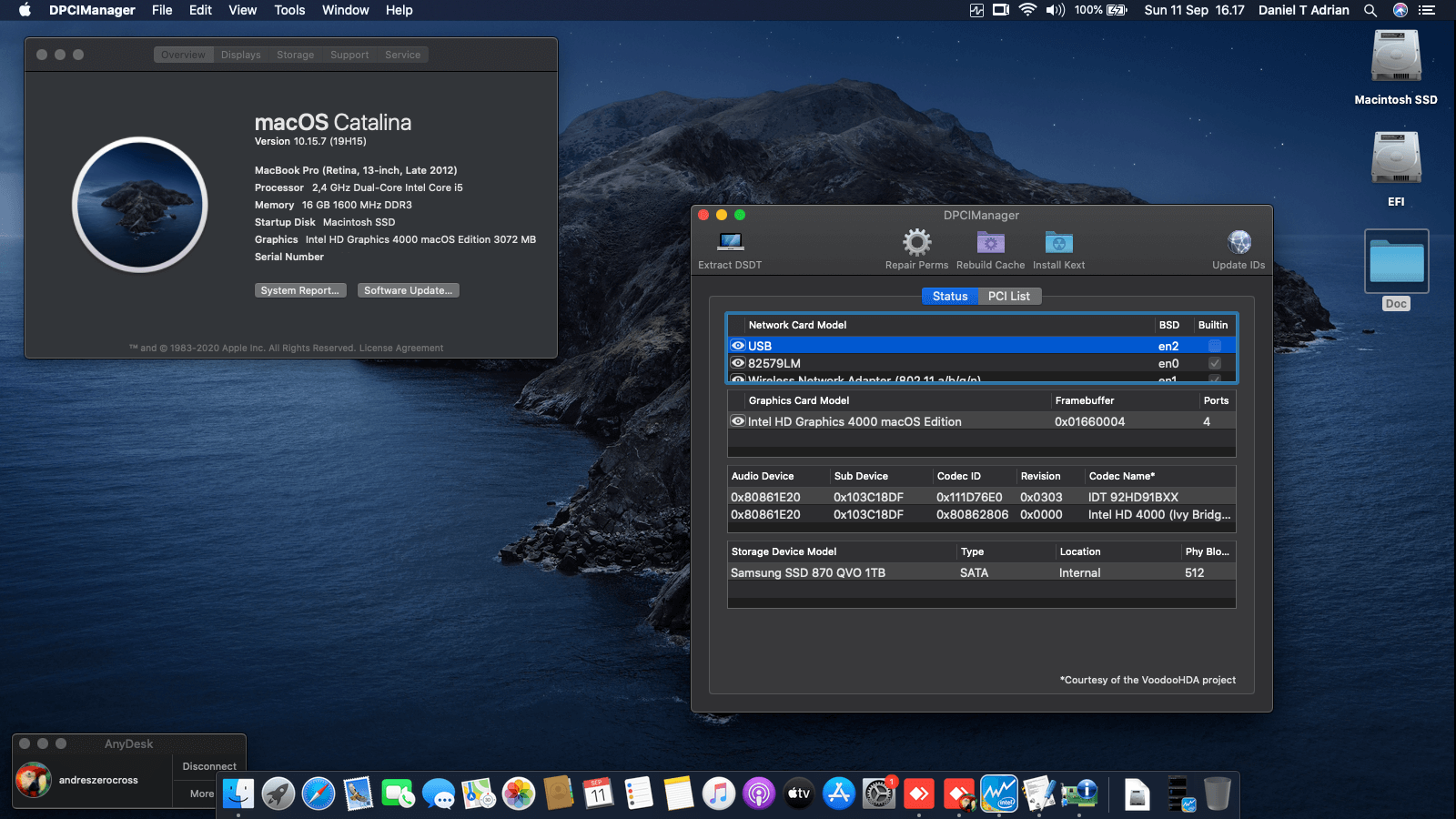Open Install Kext folder icon

click(1058, 242)
